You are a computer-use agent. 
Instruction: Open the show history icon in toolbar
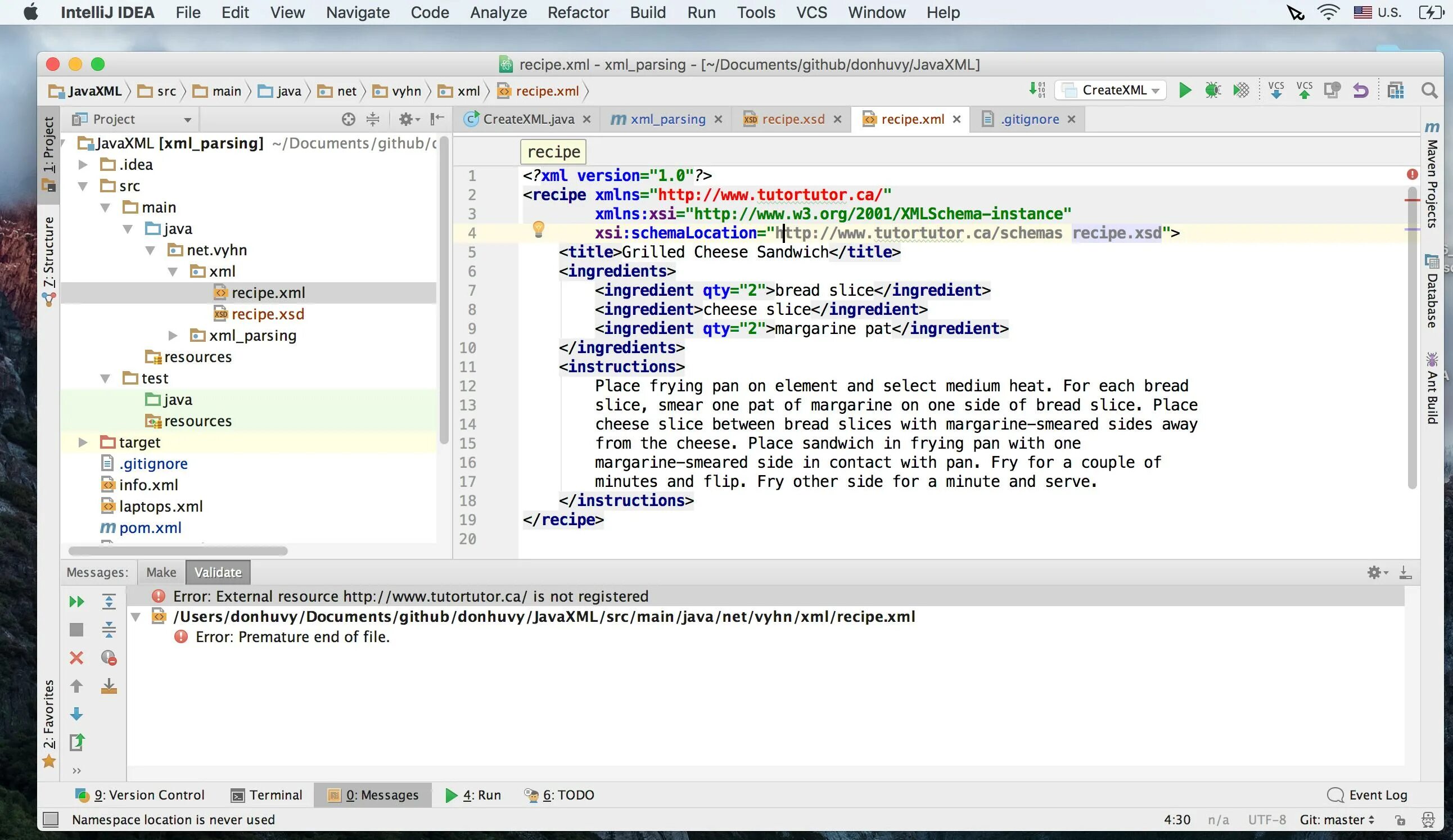(x=1332, y=90)
